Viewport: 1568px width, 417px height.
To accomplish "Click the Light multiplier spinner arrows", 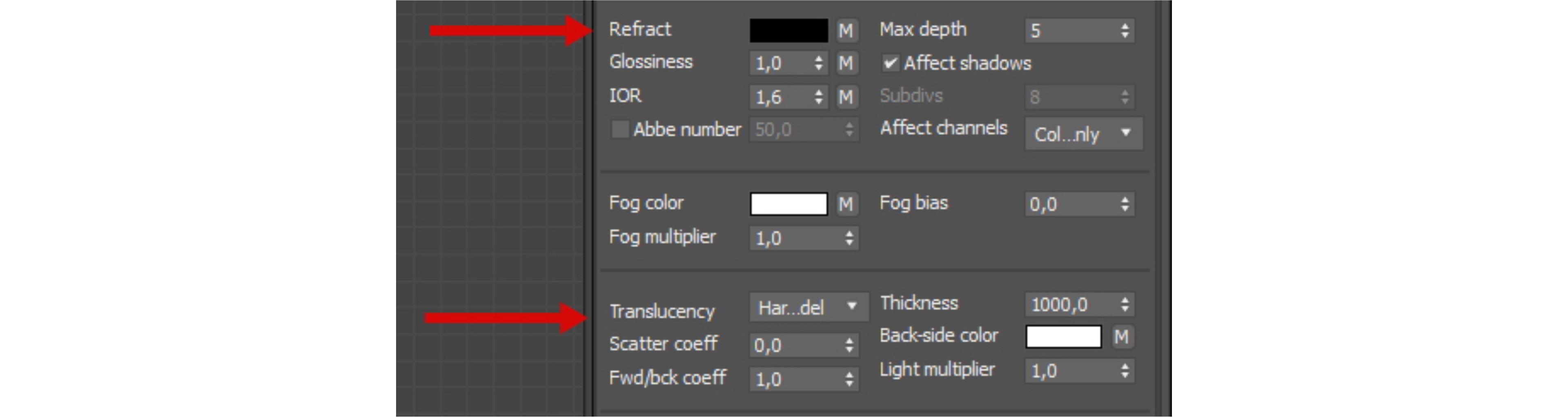I will 1125,371.
